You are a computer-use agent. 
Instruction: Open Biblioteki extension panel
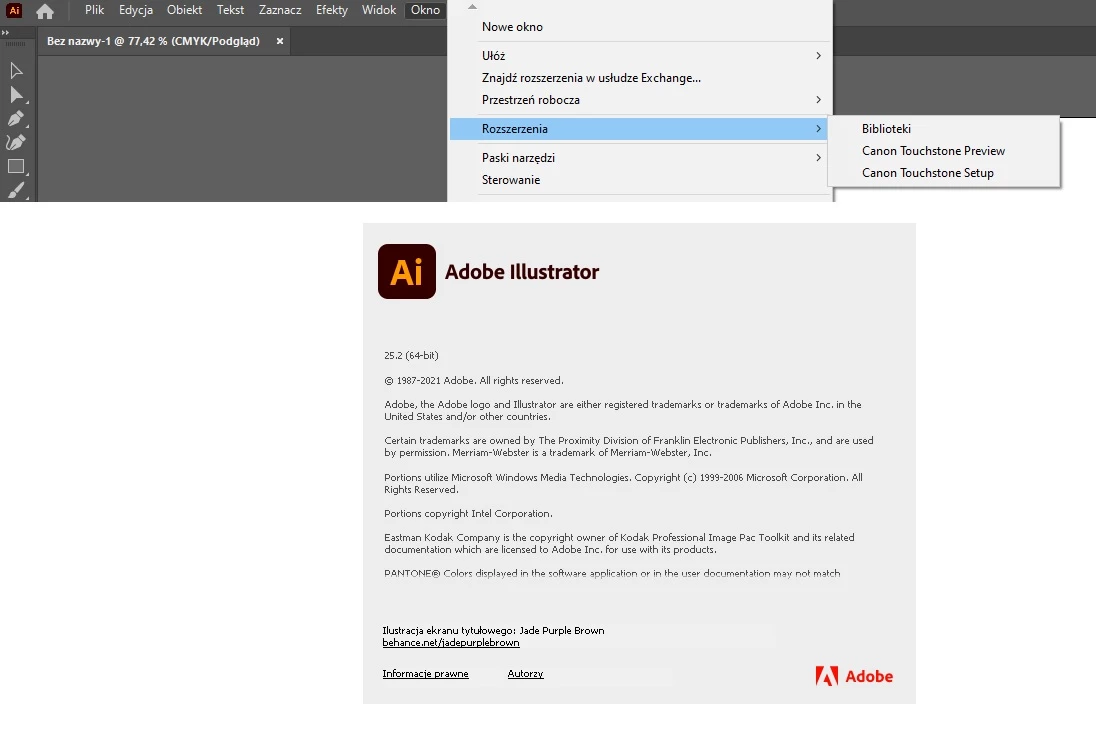point(944,129)
